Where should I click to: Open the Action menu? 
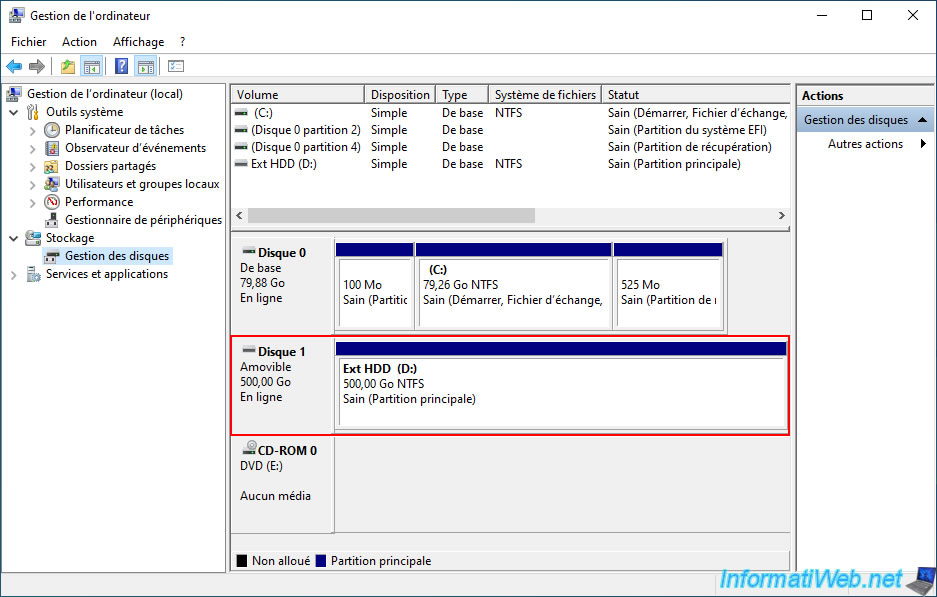(79, 41)
